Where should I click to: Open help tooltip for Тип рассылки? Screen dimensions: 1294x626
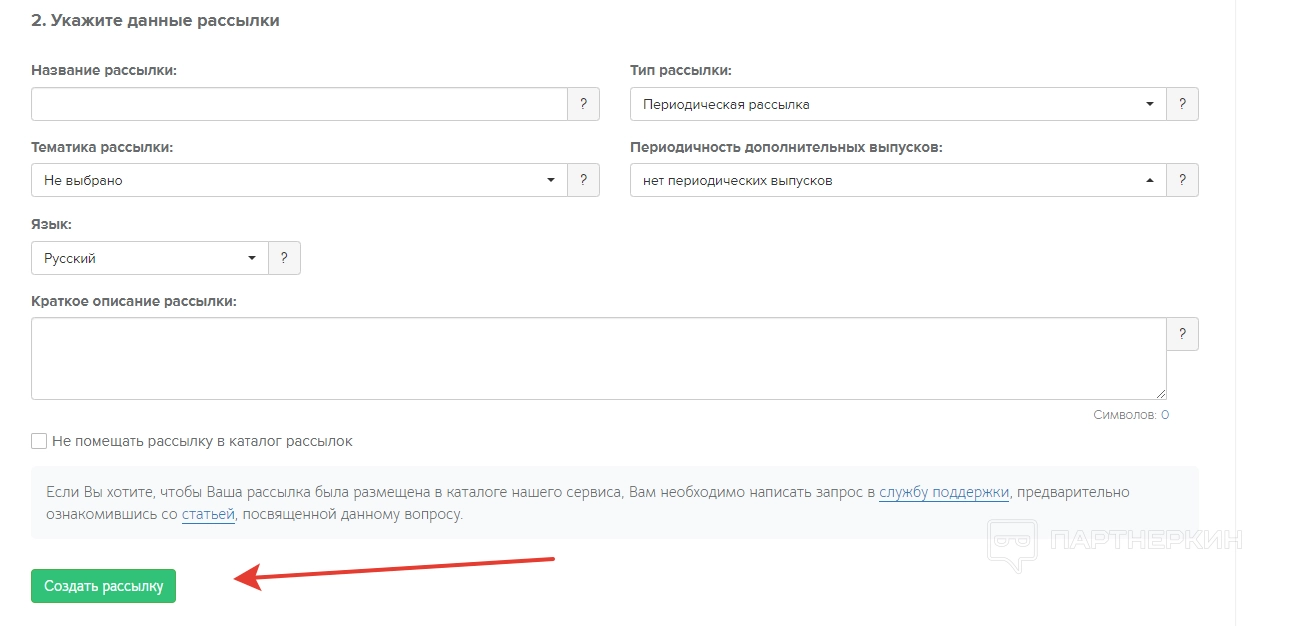[x=1182, y=104]
